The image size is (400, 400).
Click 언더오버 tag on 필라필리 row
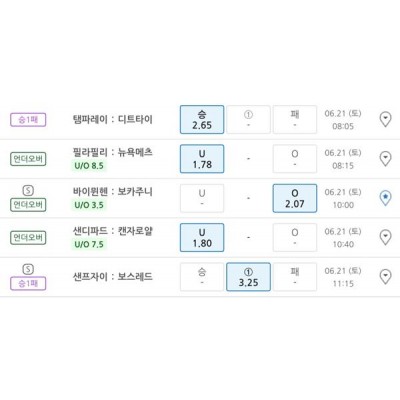28,159
